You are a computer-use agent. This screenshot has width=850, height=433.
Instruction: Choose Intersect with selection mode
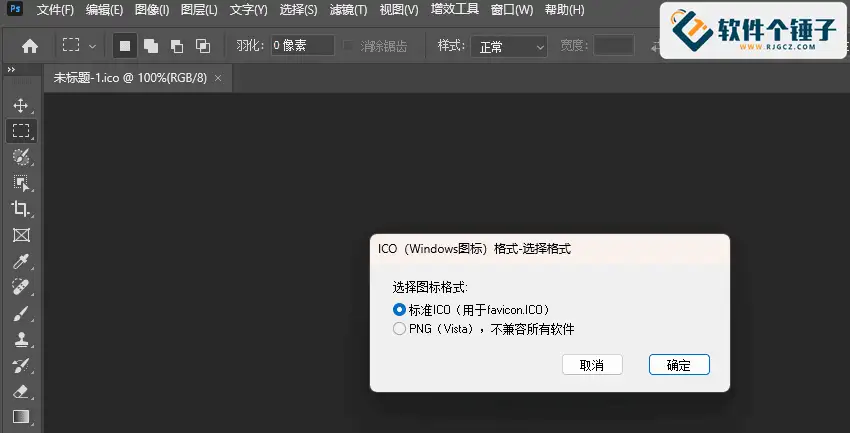point(203,46)
